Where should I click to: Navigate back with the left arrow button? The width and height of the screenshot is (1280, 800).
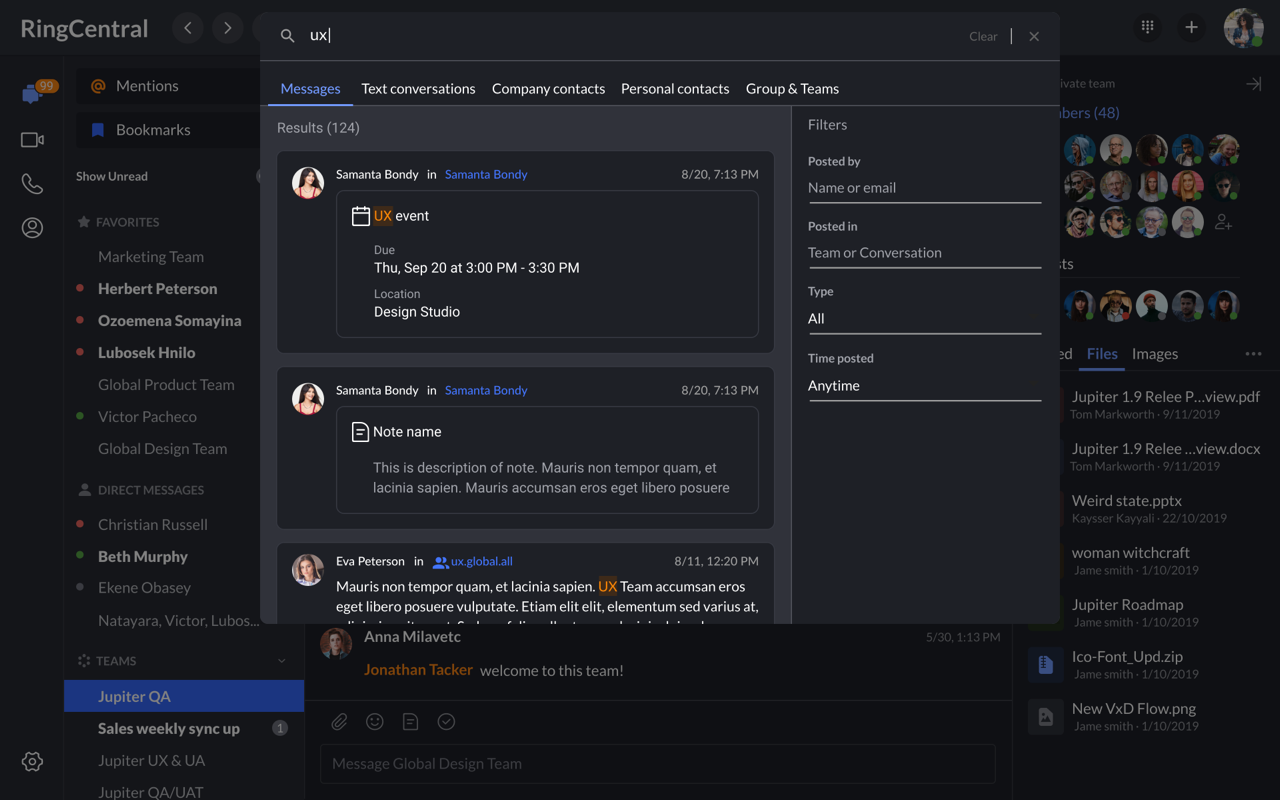(188, 28)
